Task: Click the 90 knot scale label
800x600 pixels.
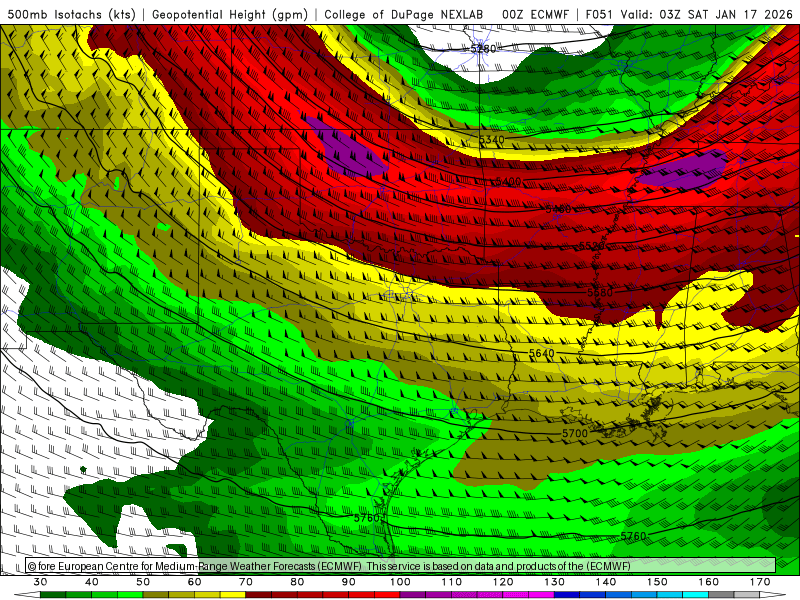Action: (x=348, y=582)
